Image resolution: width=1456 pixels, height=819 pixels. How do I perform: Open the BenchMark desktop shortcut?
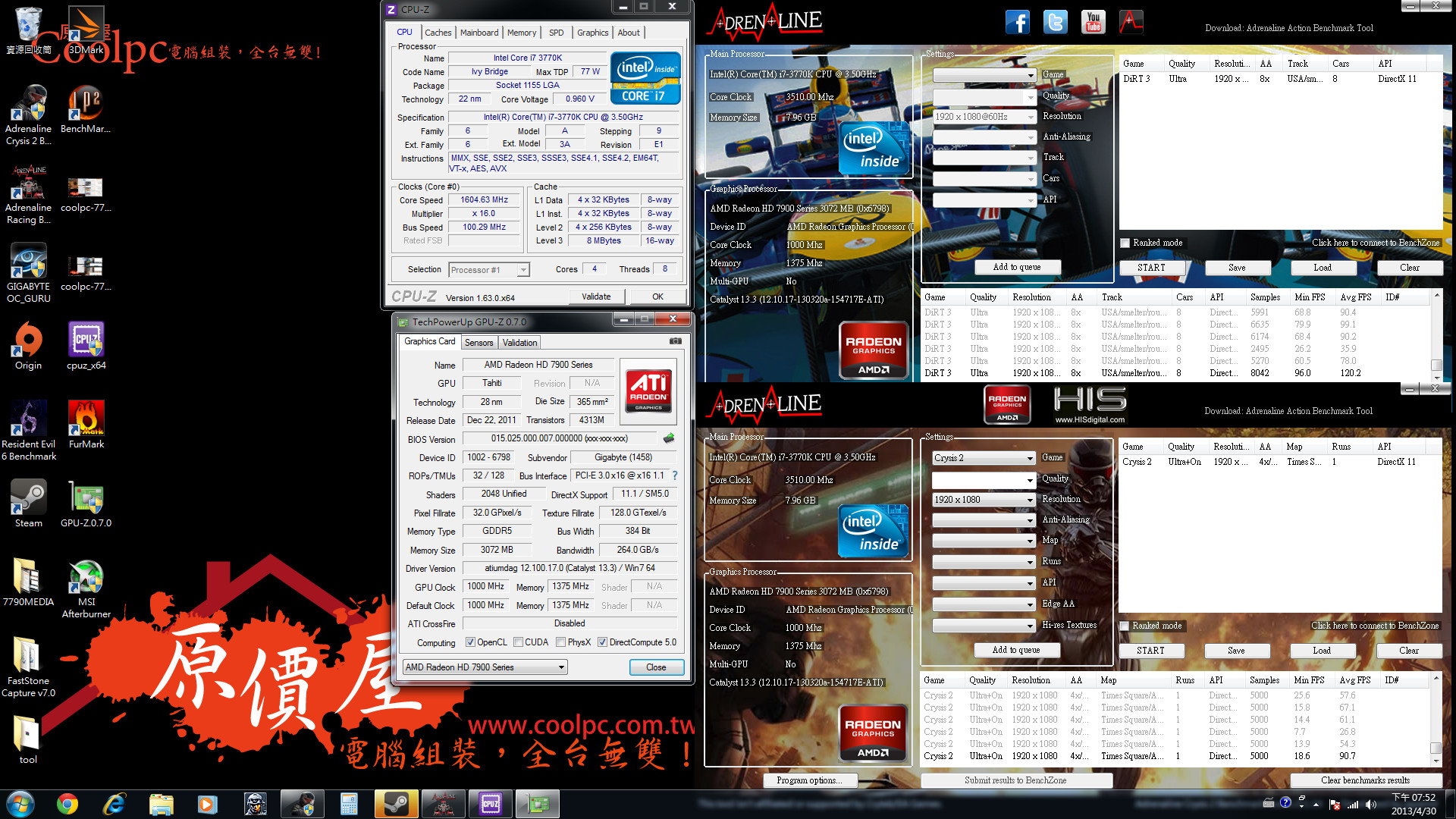pos(86,109)
